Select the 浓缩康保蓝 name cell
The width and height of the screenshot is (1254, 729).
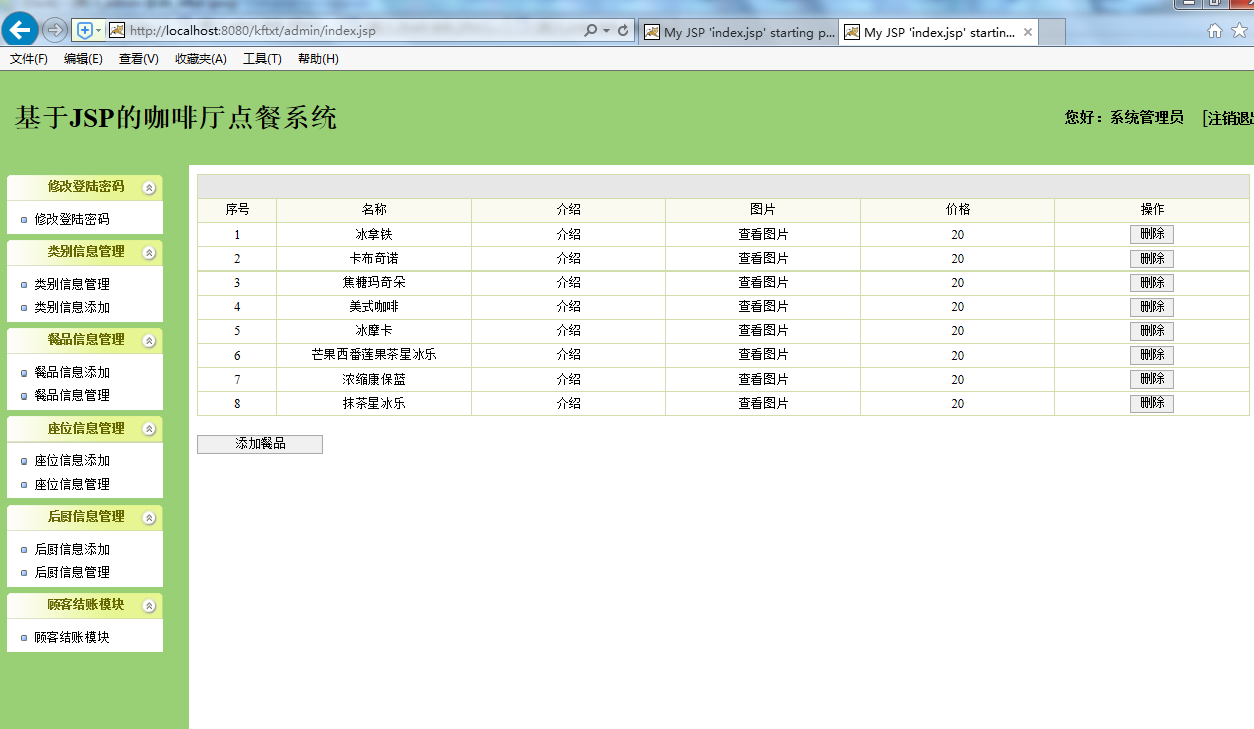pos(374,379)
